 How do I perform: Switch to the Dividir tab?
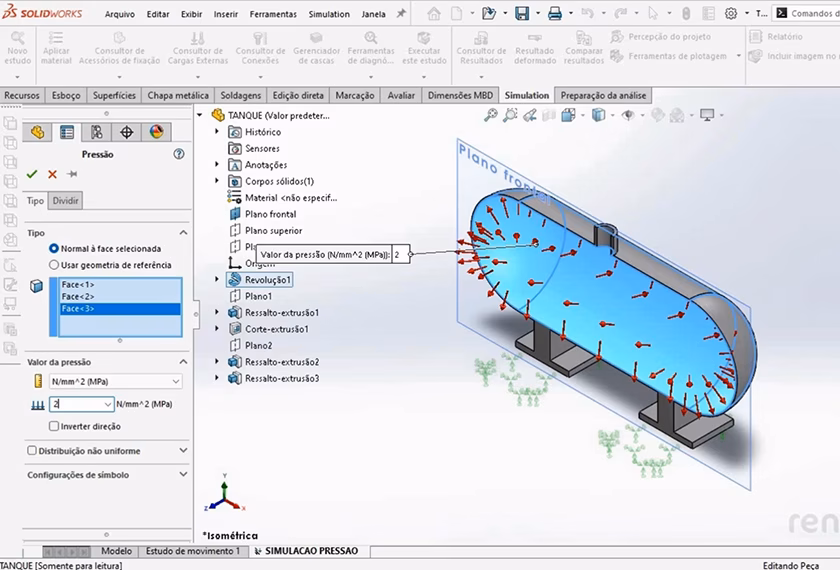[x=66, y=201]
